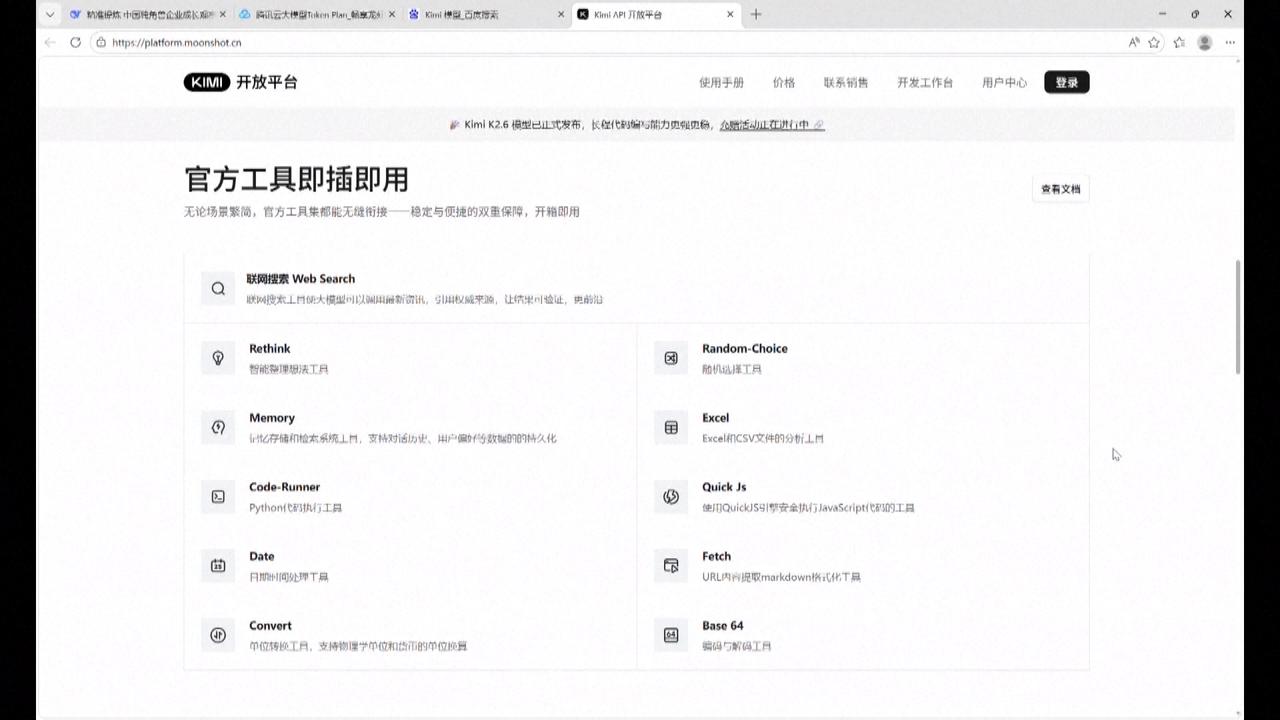Open 使用手册 in the navigation

click(x=721, y=82)
